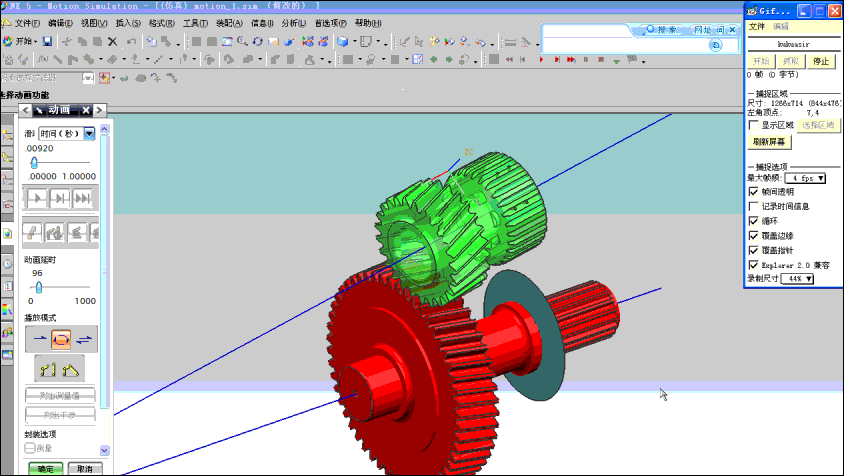Click the 确定 OK button
844x476 pixels.
coord(46,468)
